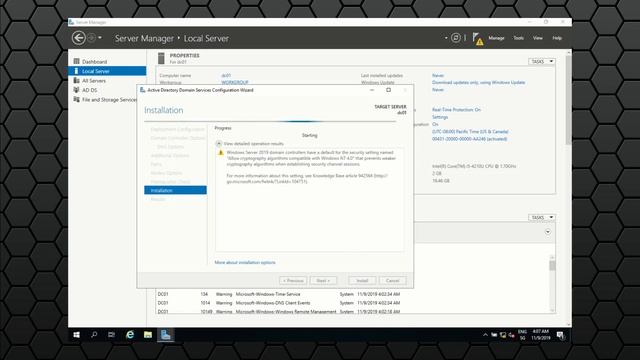Viewport: 640px width, 360px height.
Task: Open the Windows Start menu
Action: pos(76,335)
